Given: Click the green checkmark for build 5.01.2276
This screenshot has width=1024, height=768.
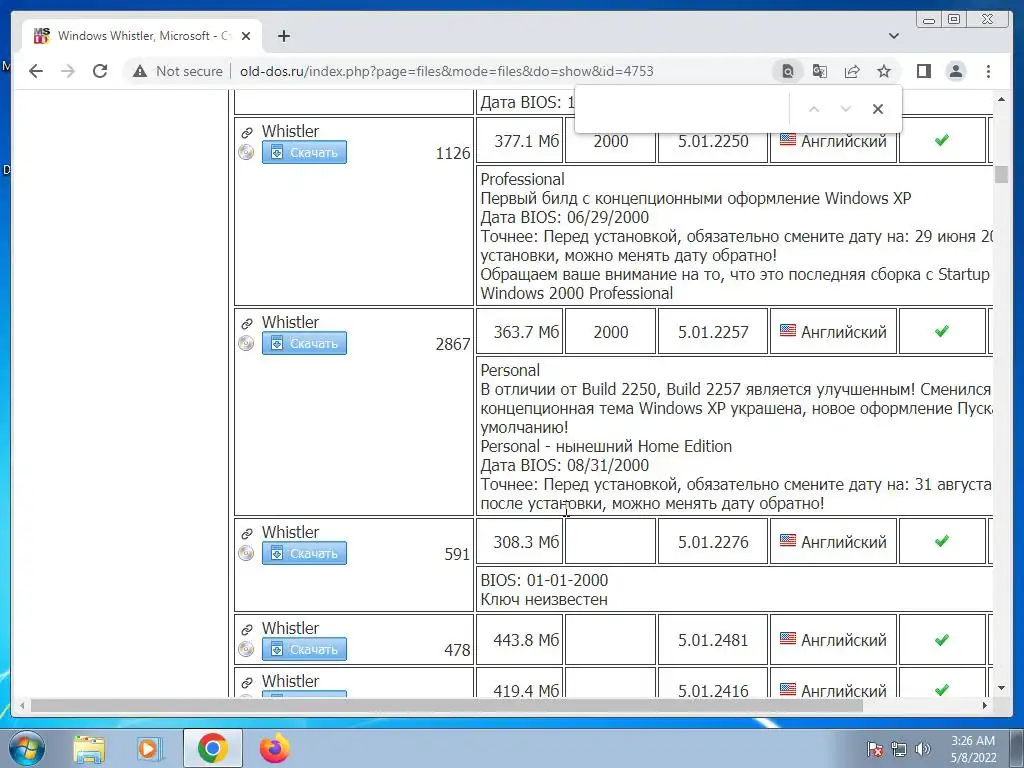Looking at the screenshot, I should click(942, 541).
